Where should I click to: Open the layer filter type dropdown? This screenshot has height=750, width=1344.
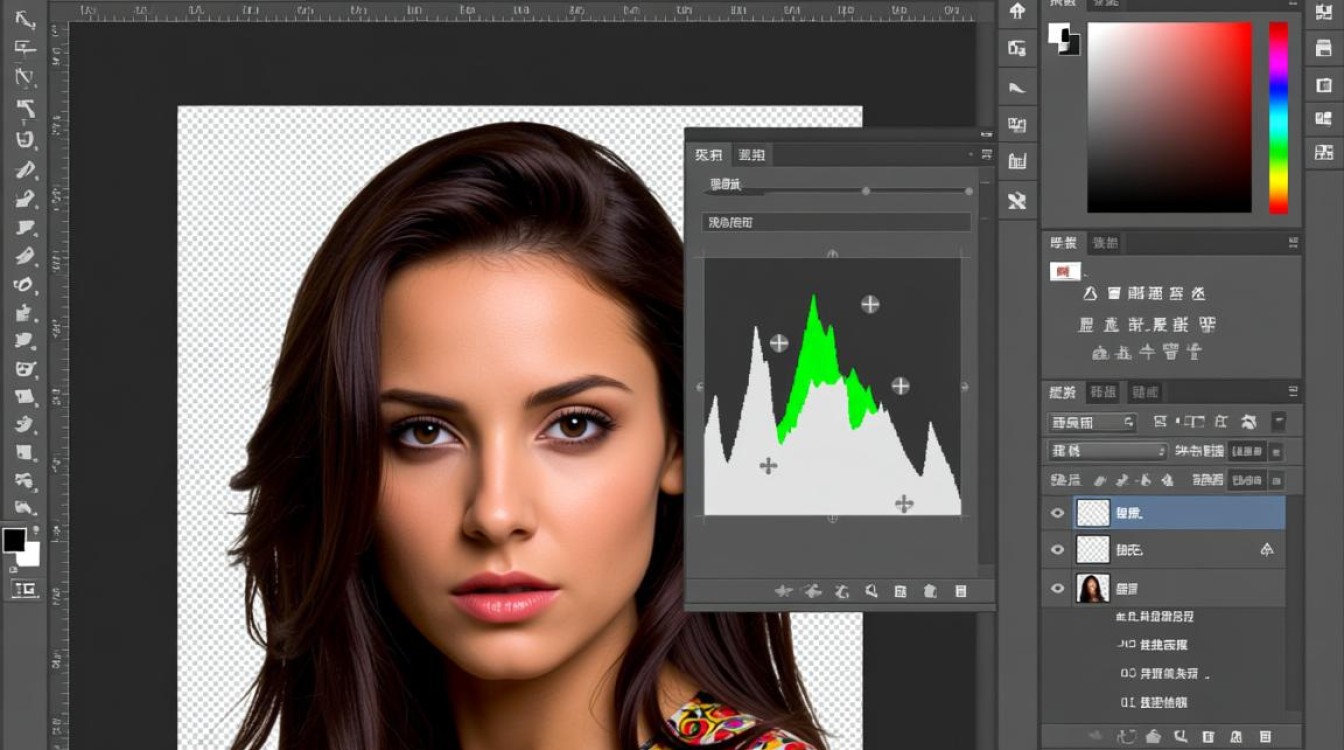pos(1091,422)
